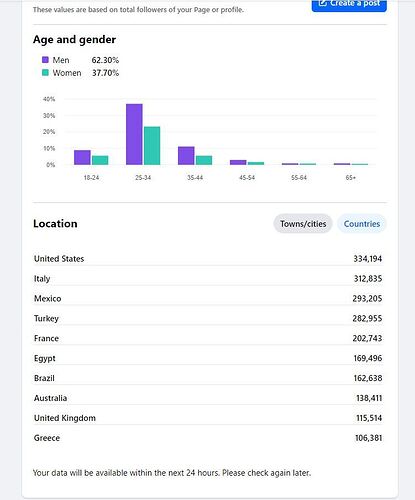Click the Mexico location row
This screenshot has width=415, height=500.
coord(208,299)
